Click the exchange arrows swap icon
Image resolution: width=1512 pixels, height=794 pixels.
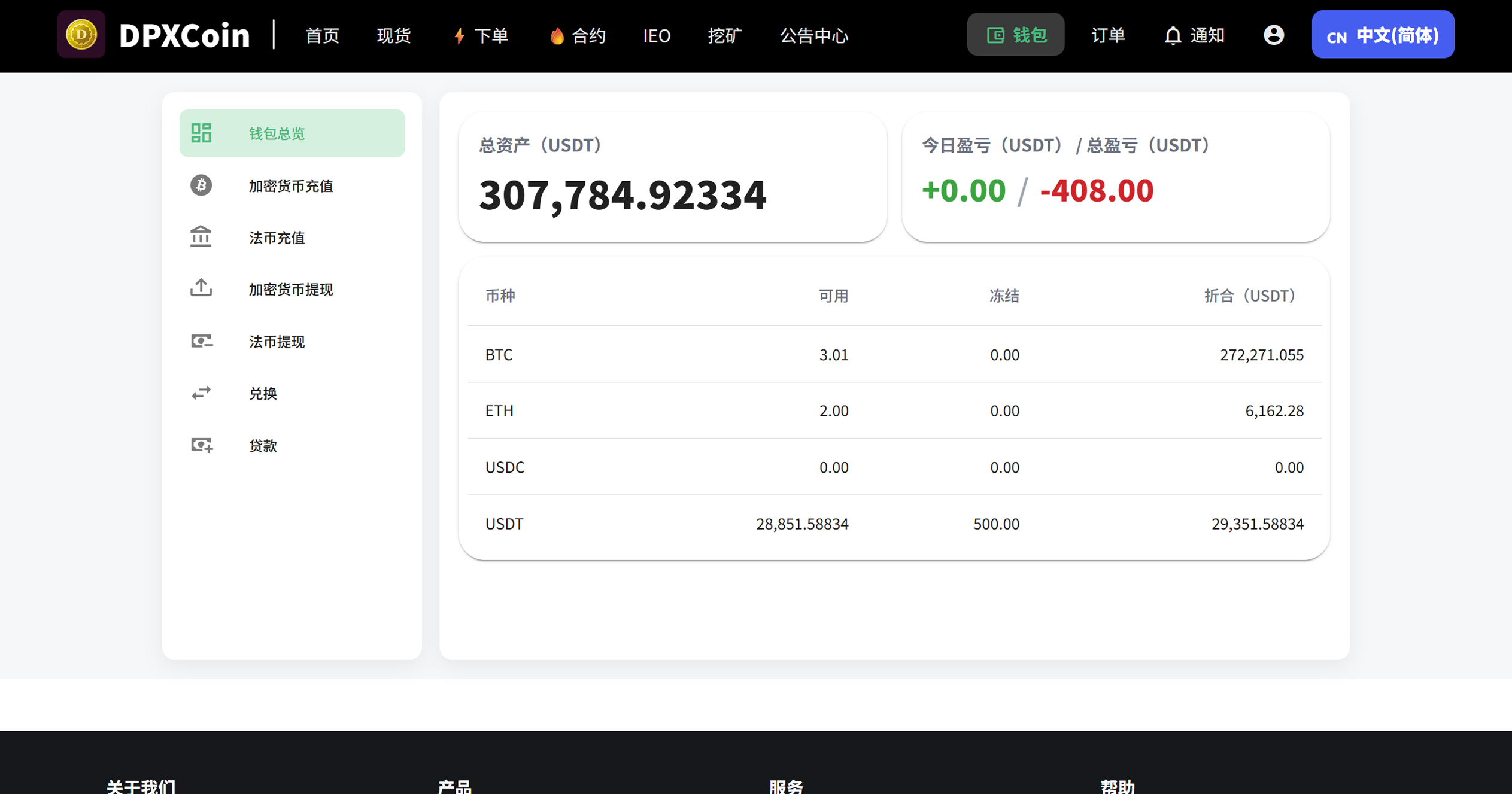point(201,393)
